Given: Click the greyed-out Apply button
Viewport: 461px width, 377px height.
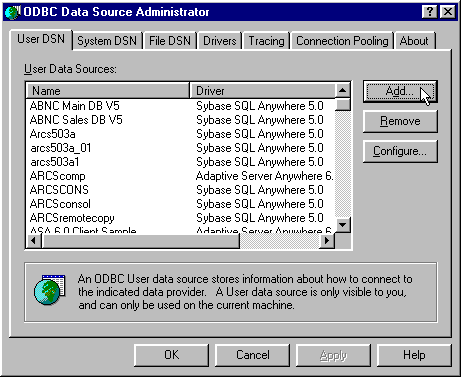Looking at the screenshot, I should click(333, 355).
